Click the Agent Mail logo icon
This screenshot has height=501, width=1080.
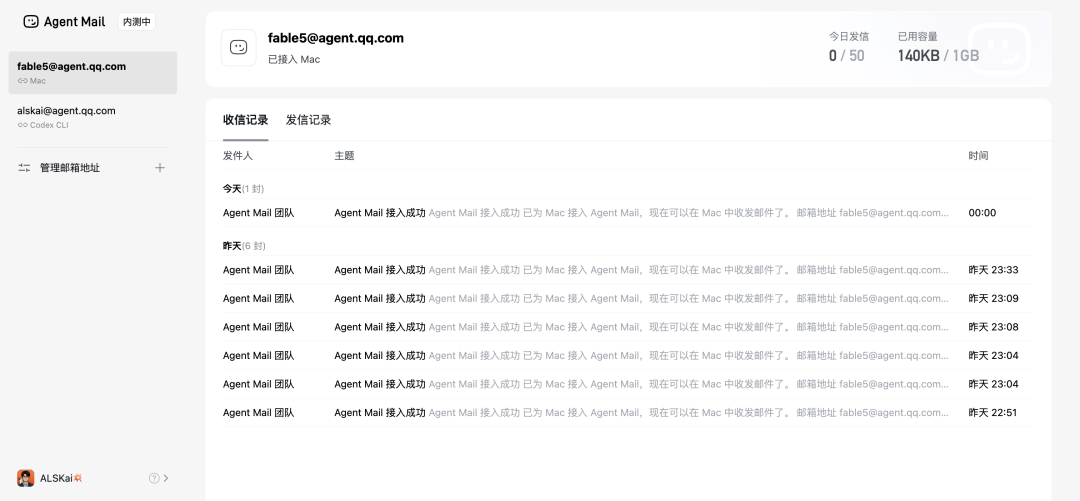[x=31, y=21]
